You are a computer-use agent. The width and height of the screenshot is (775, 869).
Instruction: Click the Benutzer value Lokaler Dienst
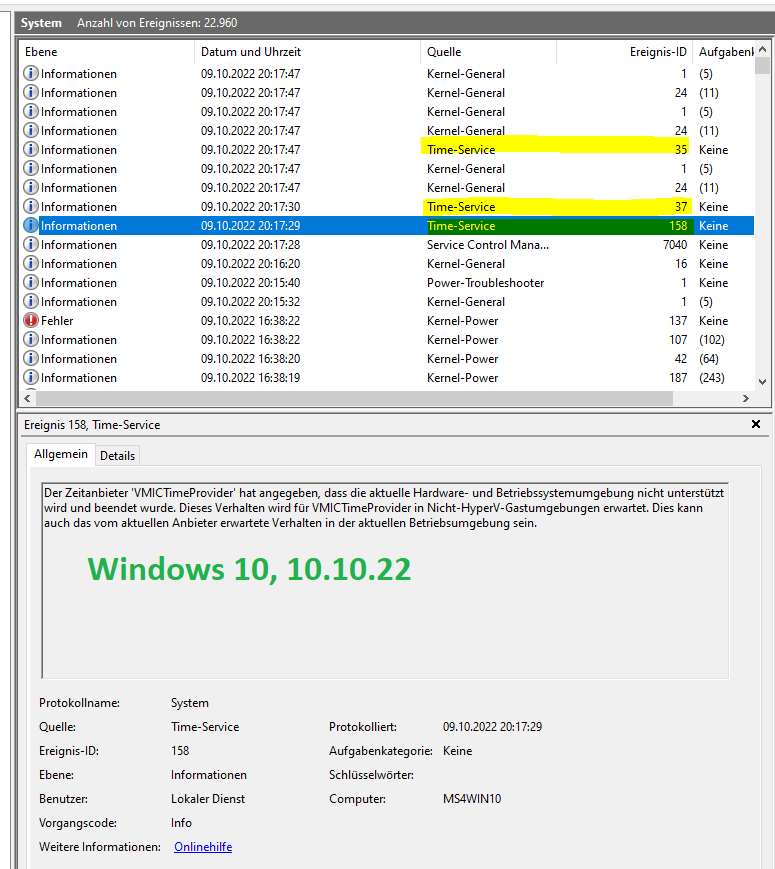[x=208, y=799]
